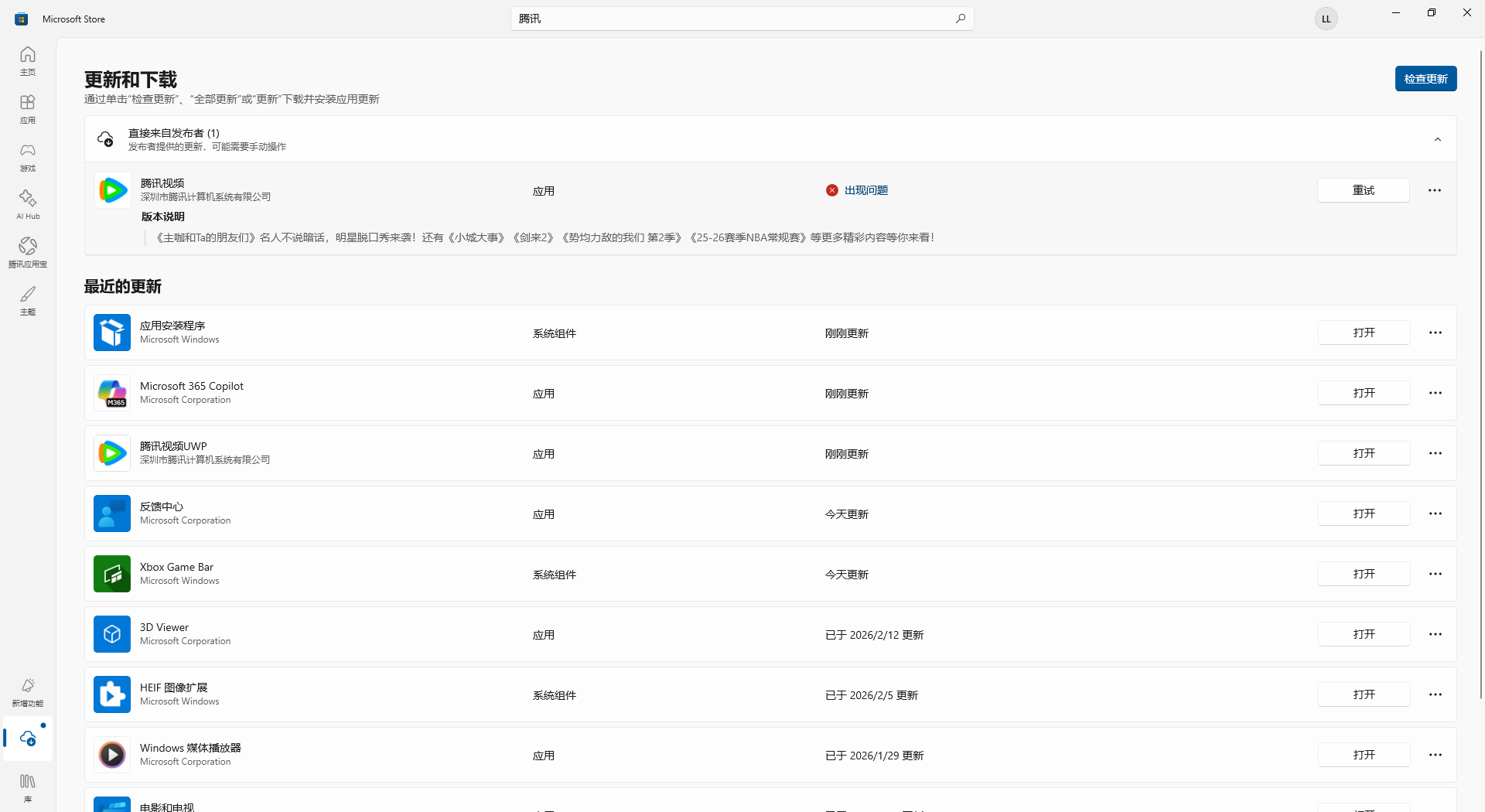Image resolution: width=1485 pixels, height=812 pixels.
Task: Open Microsoft 365 Copilot with 打开 button
Action: [x=1364, y=393]
